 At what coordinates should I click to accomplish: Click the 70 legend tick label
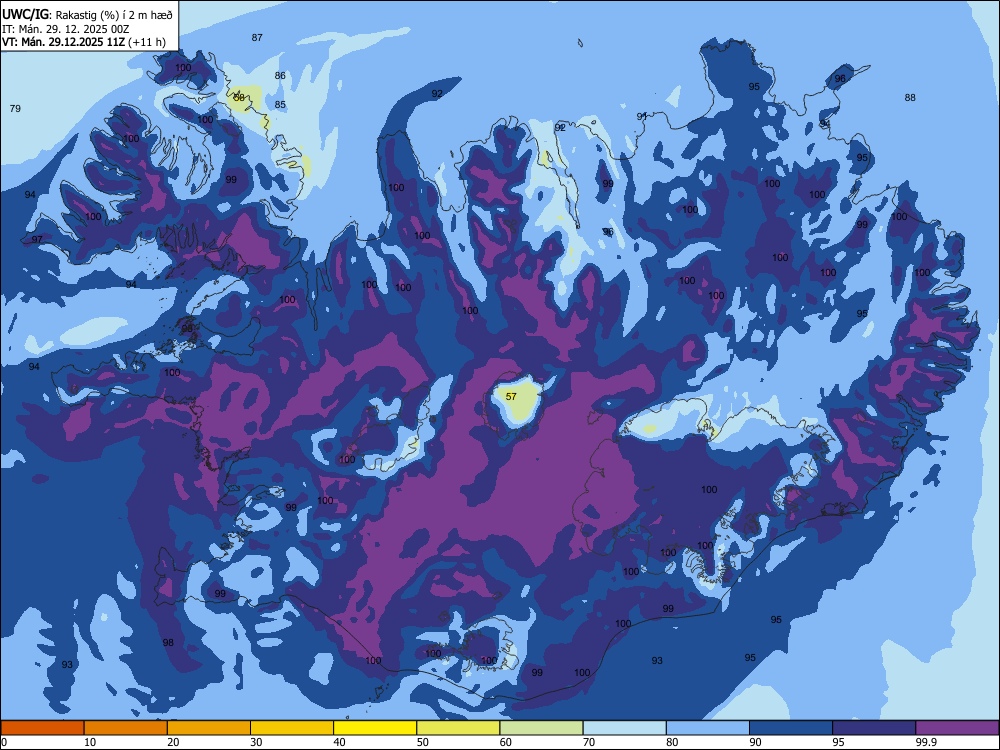point(589,742)
